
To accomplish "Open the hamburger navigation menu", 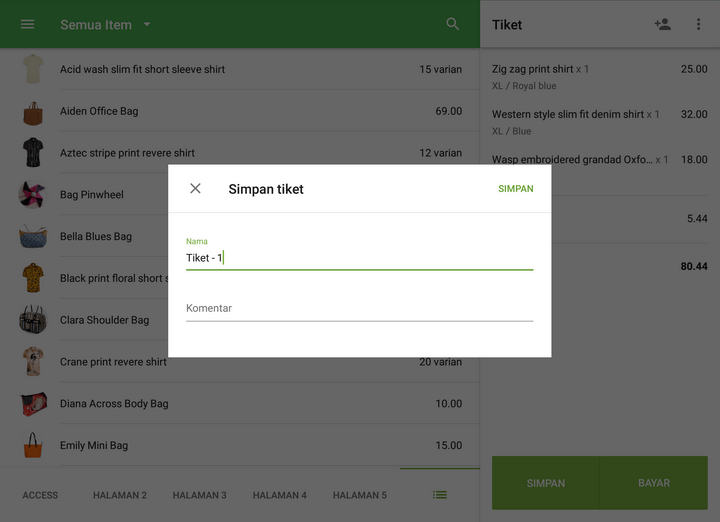I will click(28, 24).
